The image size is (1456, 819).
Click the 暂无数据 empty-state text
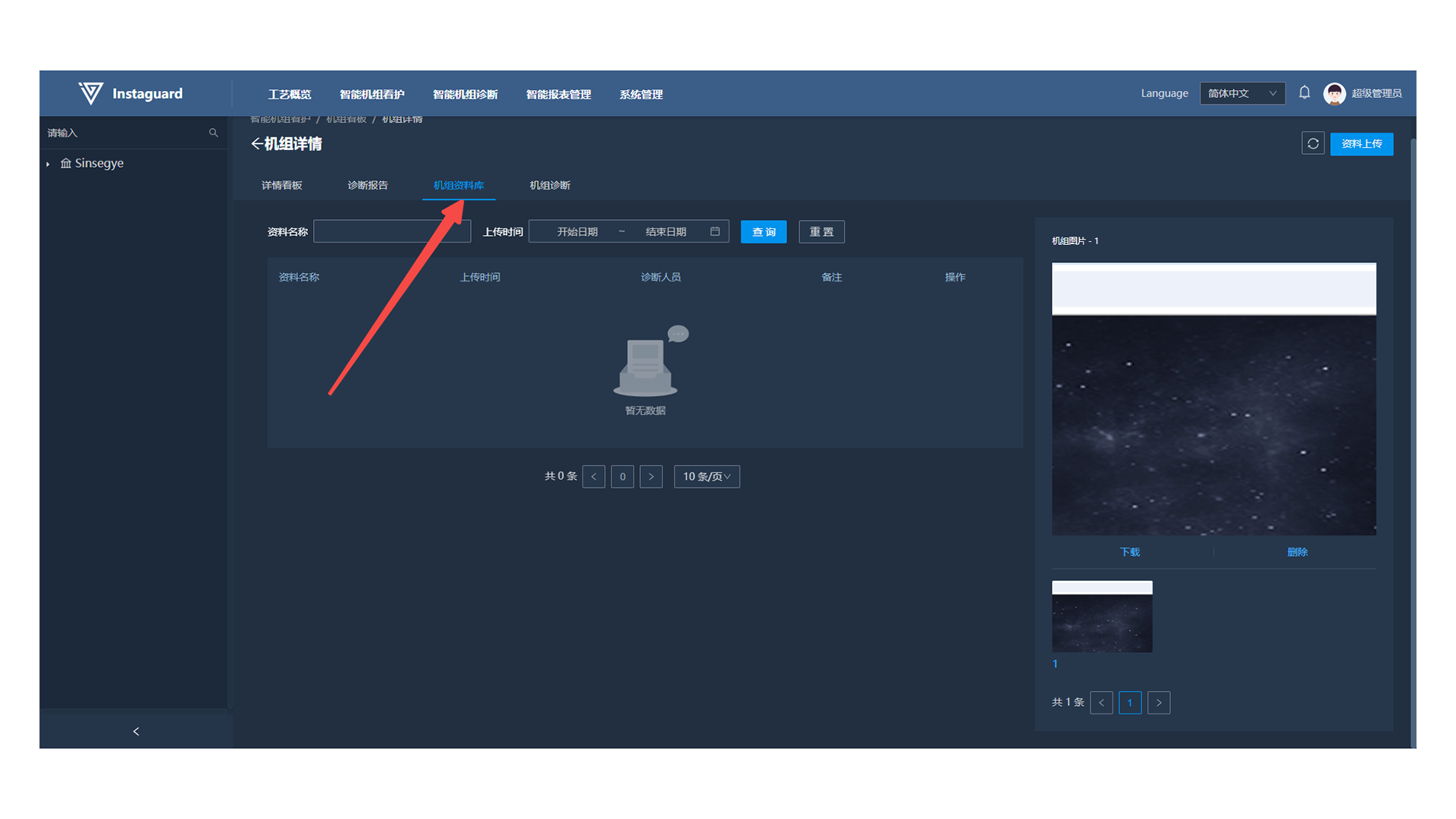[645, 410]
